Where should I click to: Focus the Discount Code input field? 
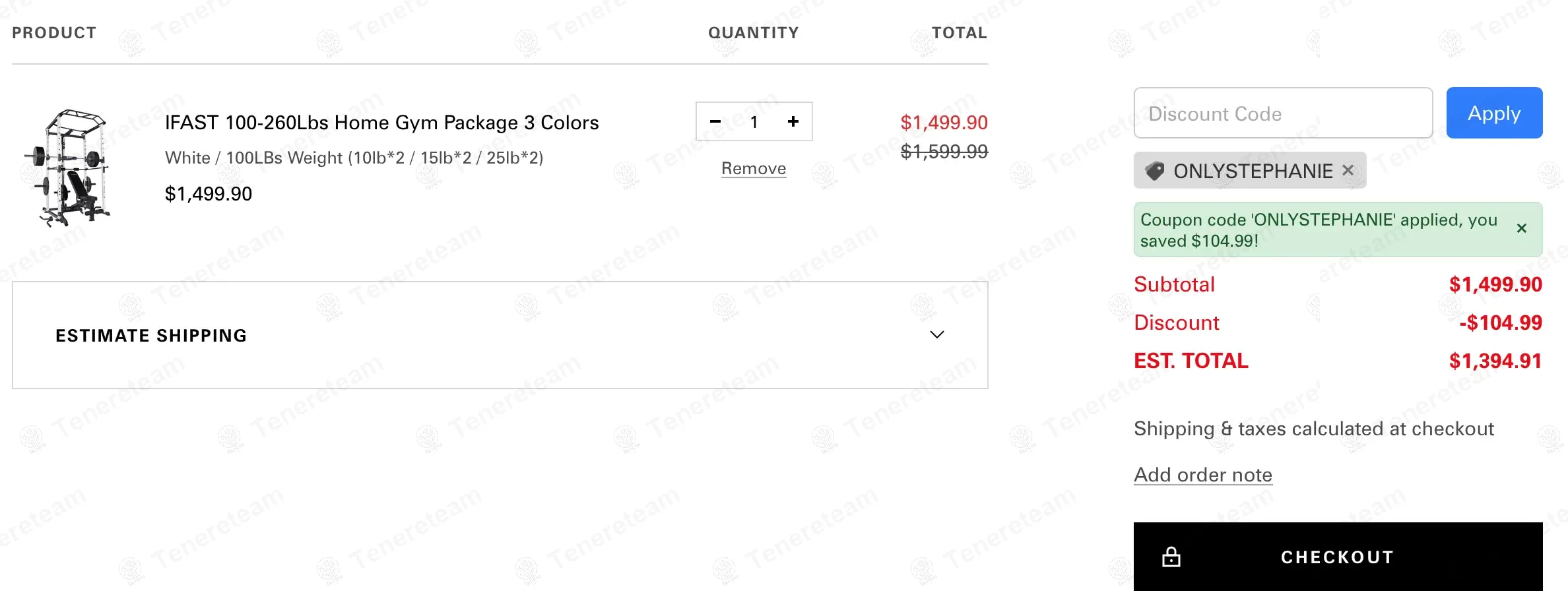coord(1282,113)
